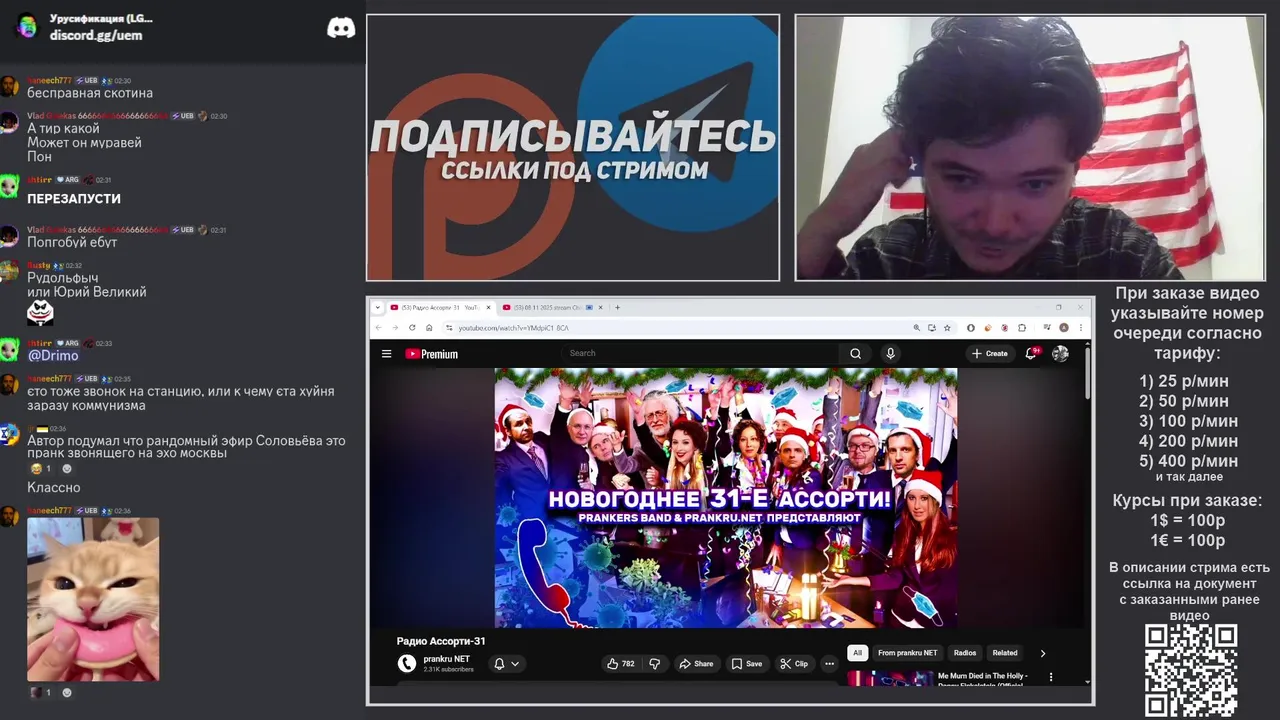Screen dimensions: 1280x720
Task: Open Me Mum Died in The Holly thumbnail
Action: (x=890, y=678)
